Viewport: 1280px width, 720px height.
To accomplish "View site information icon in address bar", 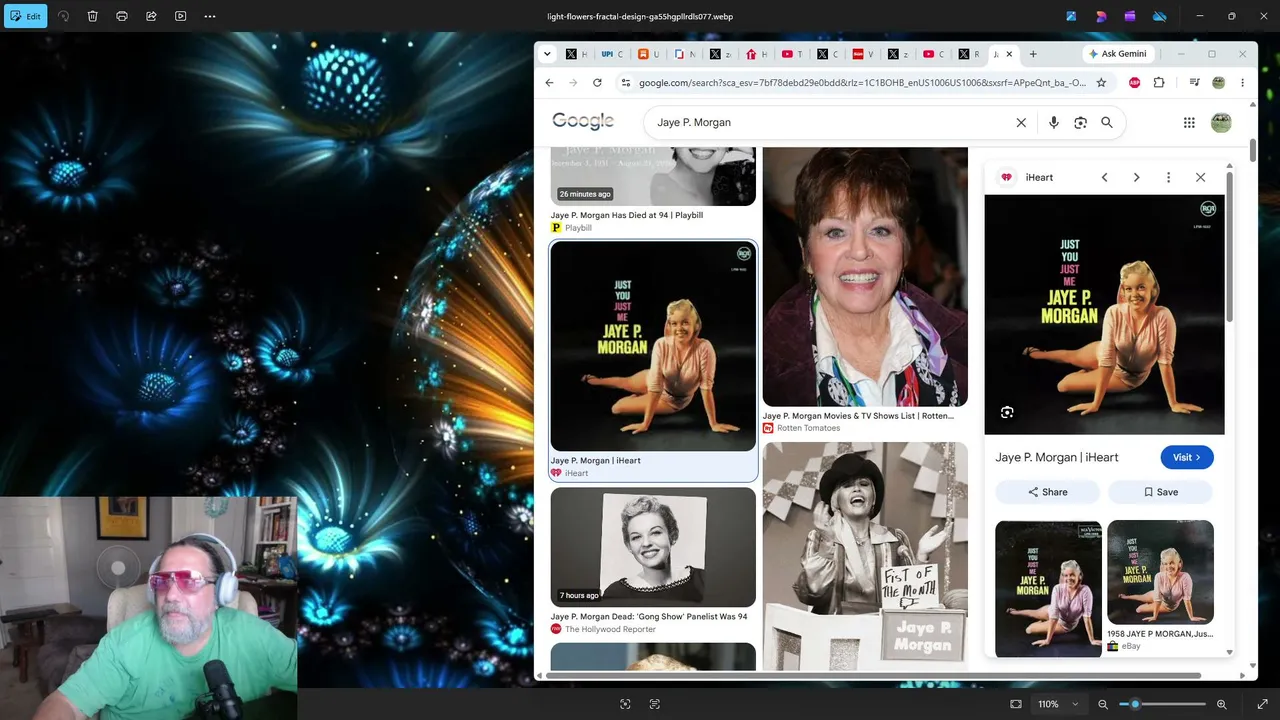I will coord(626,82).
